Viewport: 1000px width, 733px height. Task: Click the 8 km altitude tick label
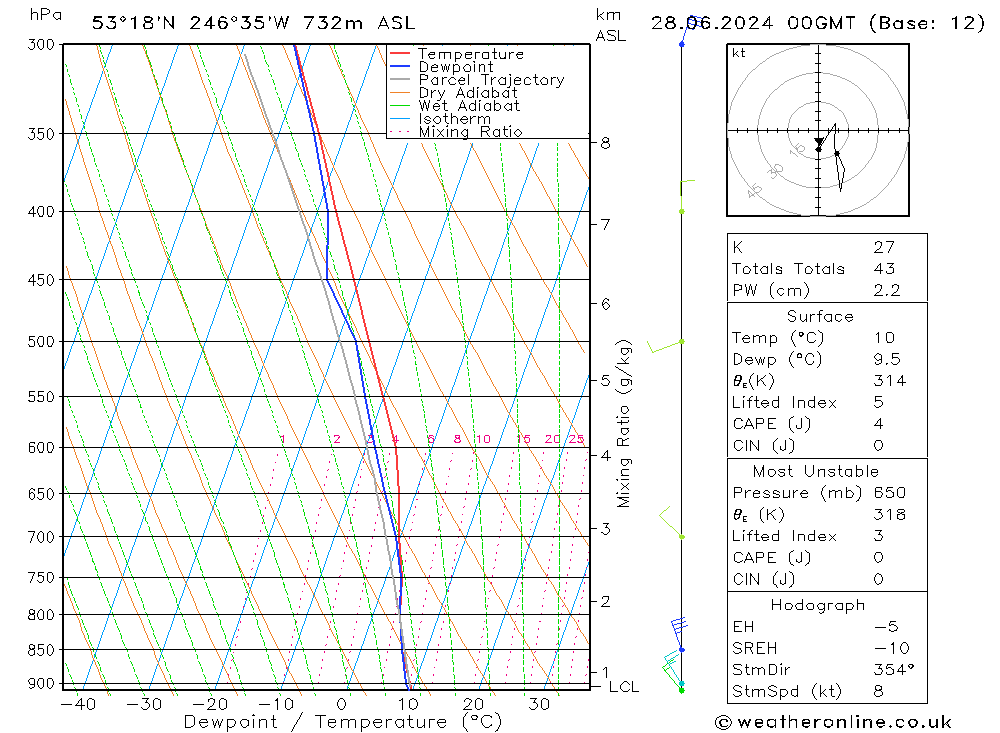(x=605, y=143)
